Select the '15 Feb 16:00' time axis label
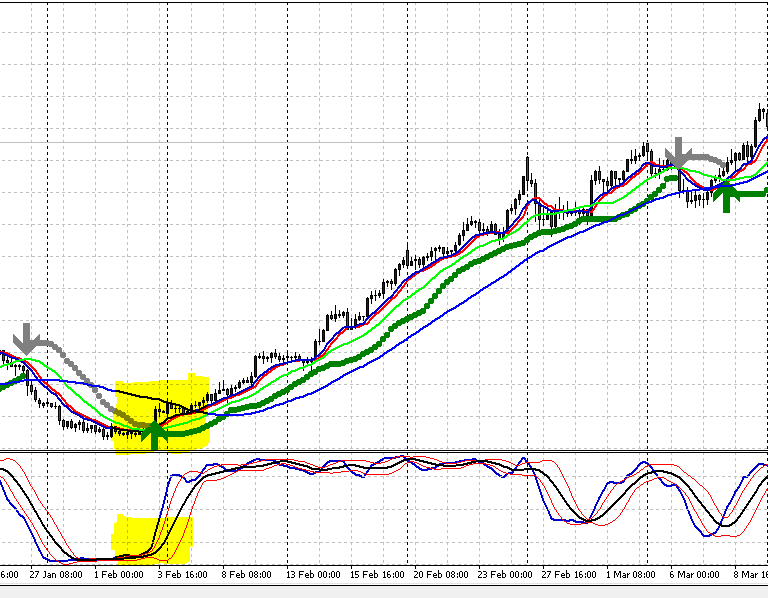 pyautogui.click(x=377, y=574)
